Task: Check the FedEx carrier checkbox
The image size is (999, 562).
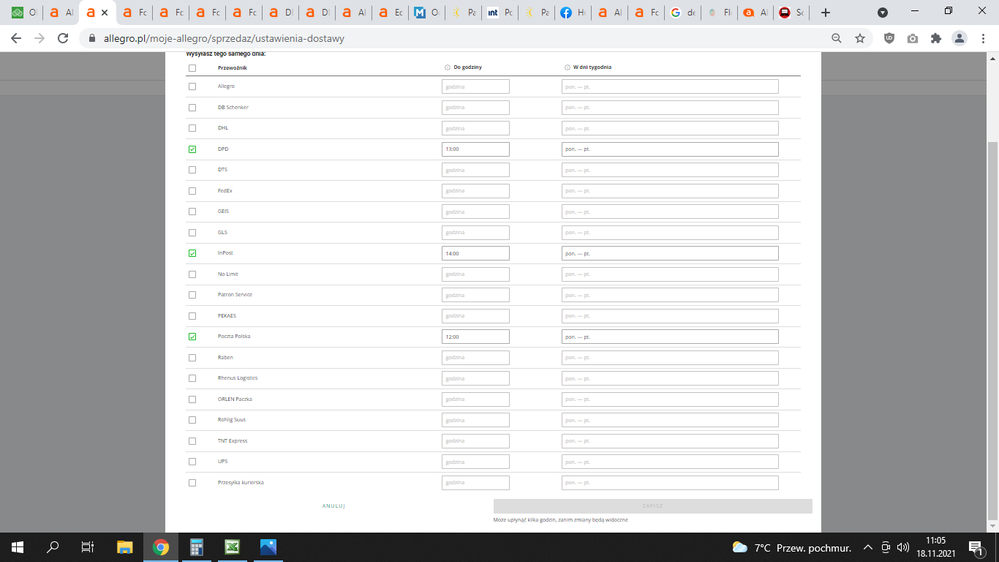Action: click(x=192, y=191)
